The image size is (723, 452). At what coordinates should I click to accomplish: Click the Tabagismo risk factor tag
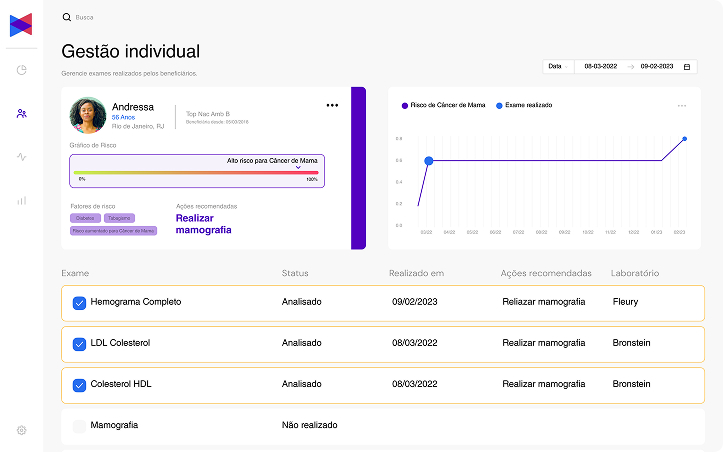point(118,217)
